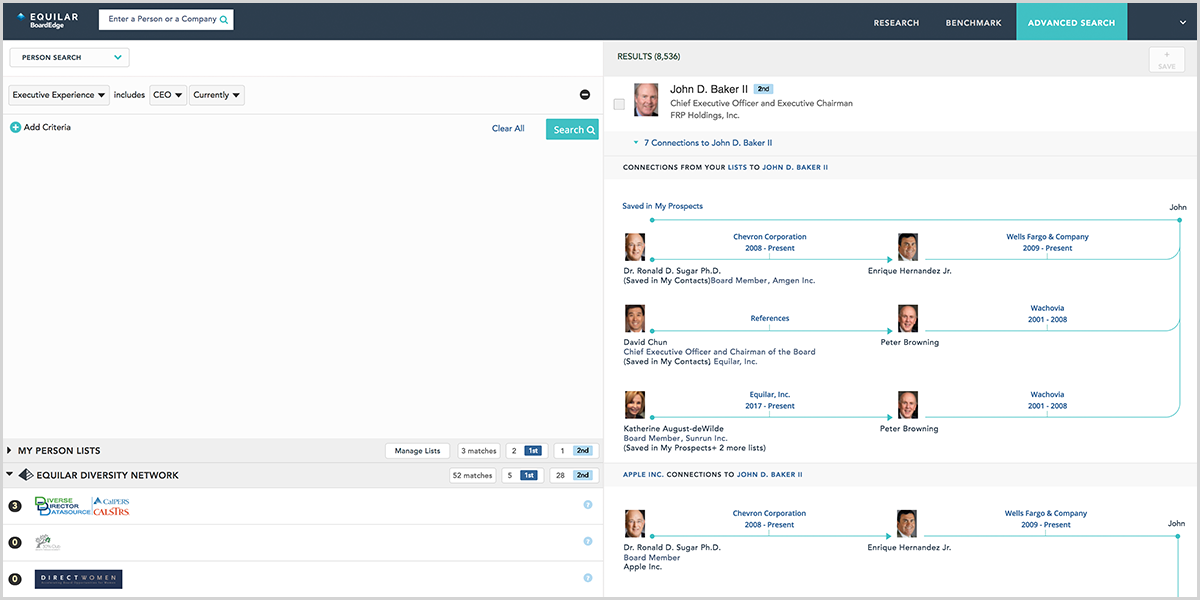Focus the 'Enter a Person or a Company' field
This screenshot has height=600, width=1200.
pos(162,19)
